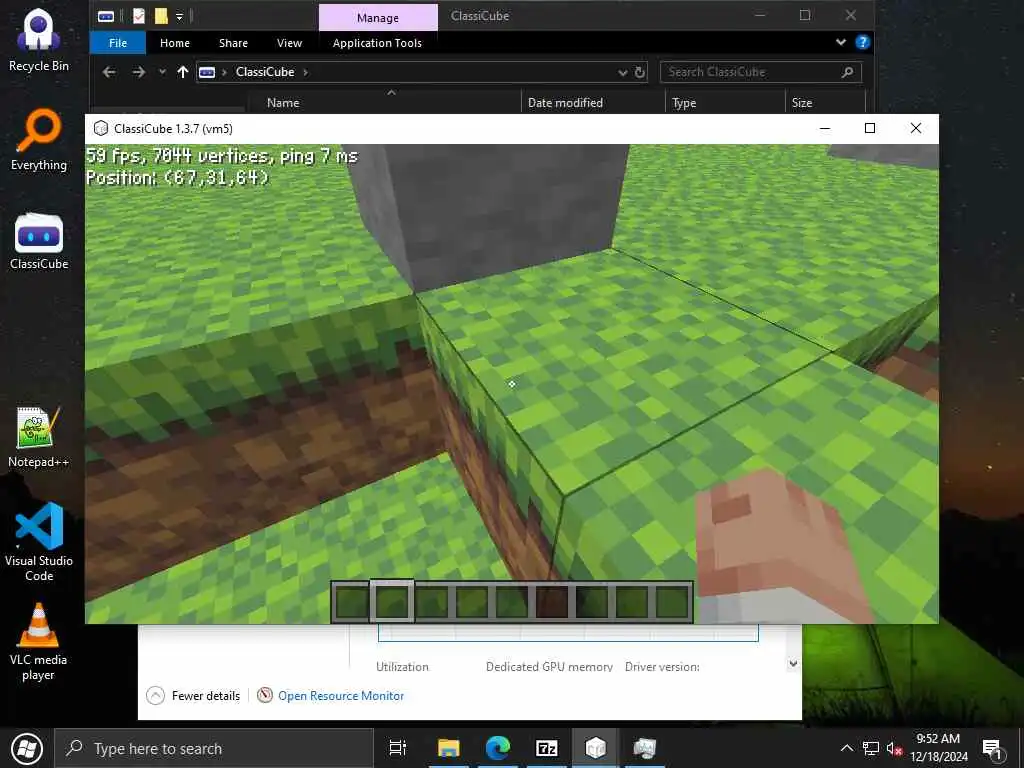The height and width of the screenshot is (768, 1024).
Task: Click the Utilization label in Task Manager
Action: (x=402, y=667)
